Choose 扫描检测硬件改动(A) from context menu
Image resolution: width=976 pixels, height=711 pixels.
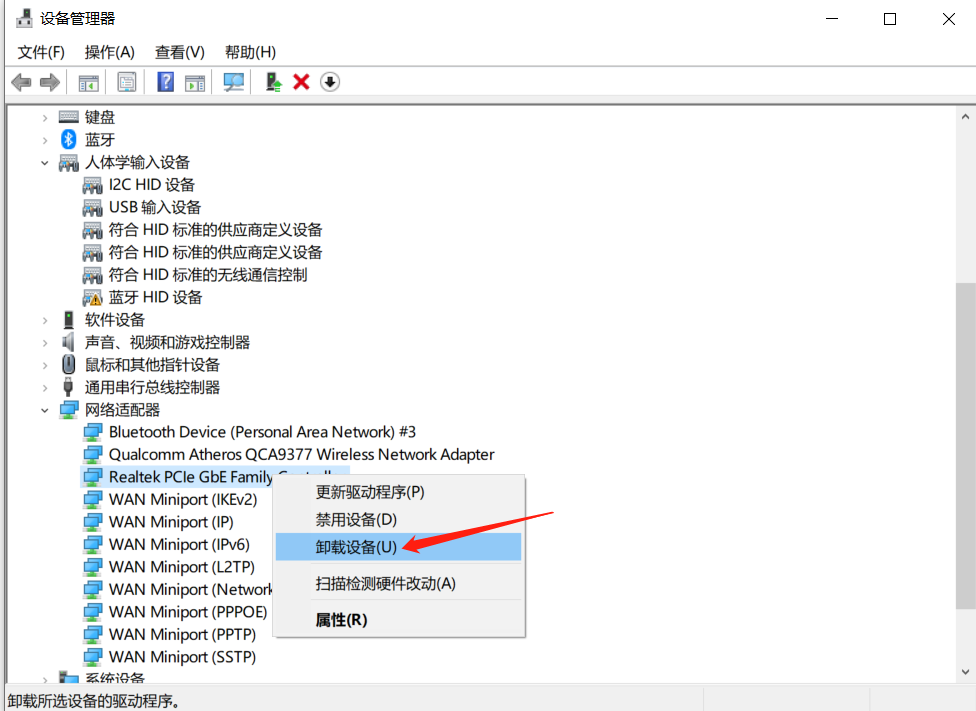[398, 583]
